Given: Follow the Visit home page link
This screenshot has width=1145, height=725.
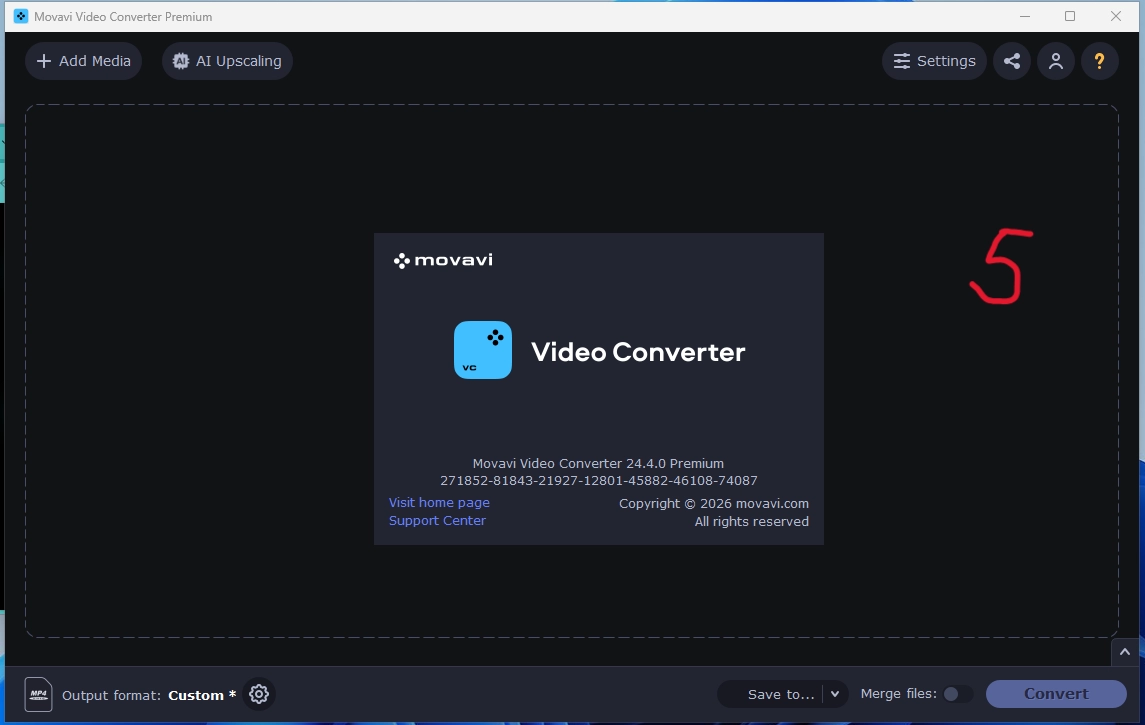Looking at the screenshot, I should pyautogui.click(x=439, y=503).
